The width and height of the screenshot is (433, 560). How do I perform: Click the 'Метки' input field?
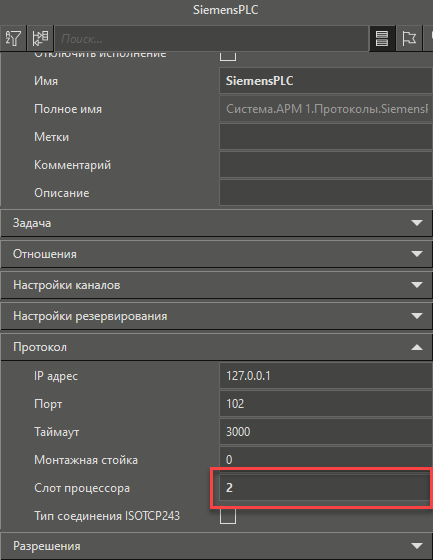click(326, 137)
